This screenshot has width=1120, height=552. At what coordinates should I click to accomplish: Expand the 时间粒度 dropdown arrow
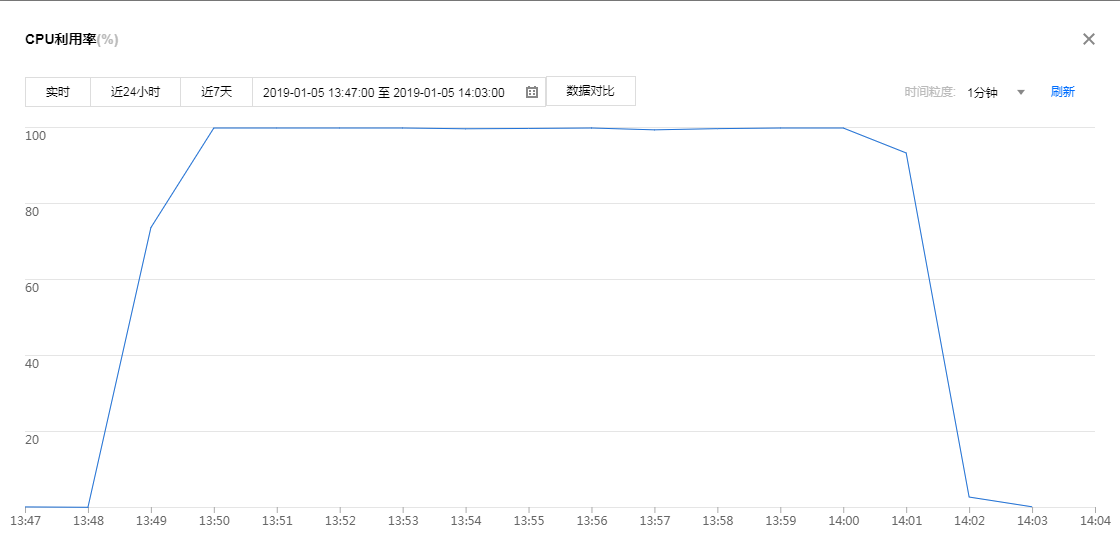(x=1021, y=92)
